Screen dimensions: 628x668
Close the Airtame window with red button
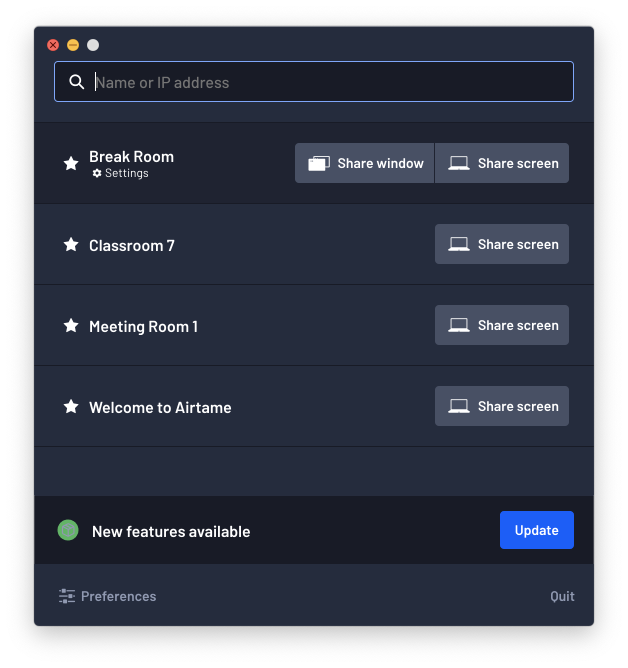[53, 45]
